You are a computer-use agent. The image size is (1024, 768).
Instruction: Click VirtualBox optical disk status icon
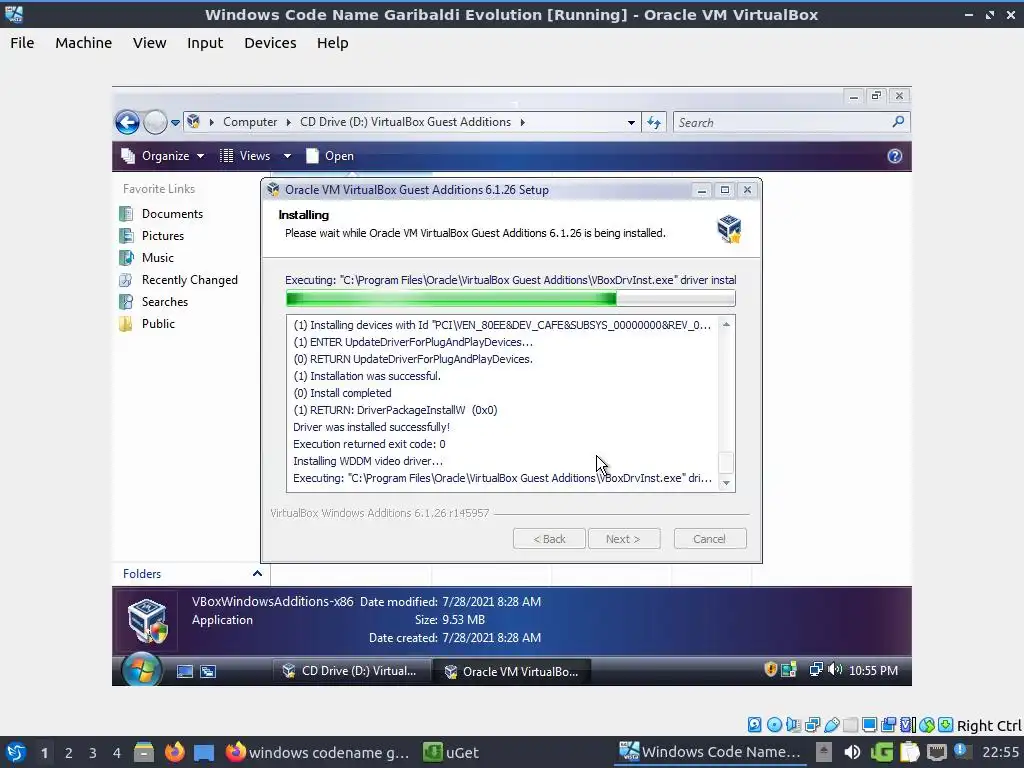point(775,725)
